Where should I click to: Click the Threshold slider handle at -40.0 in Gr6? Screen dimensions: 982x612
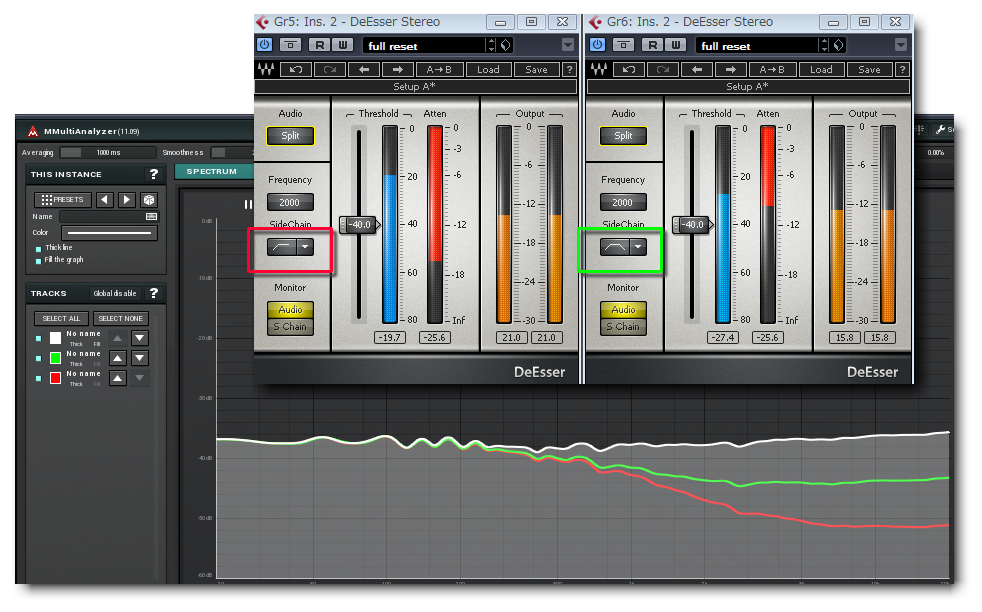(693, 224)
